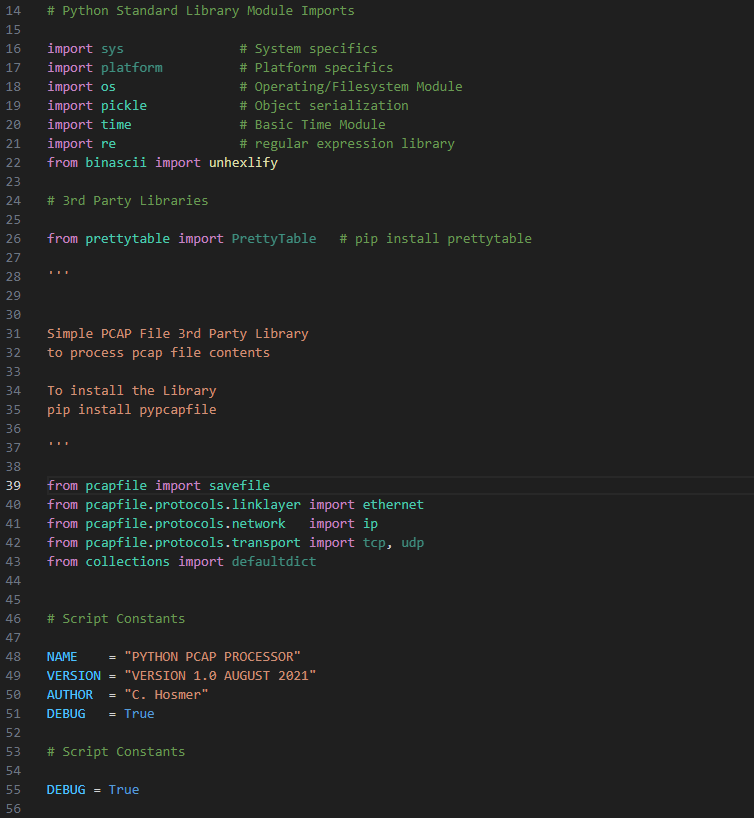Click the '# 3rd Party Libraries' comment
754x818 pixels.
click(127, 201)
